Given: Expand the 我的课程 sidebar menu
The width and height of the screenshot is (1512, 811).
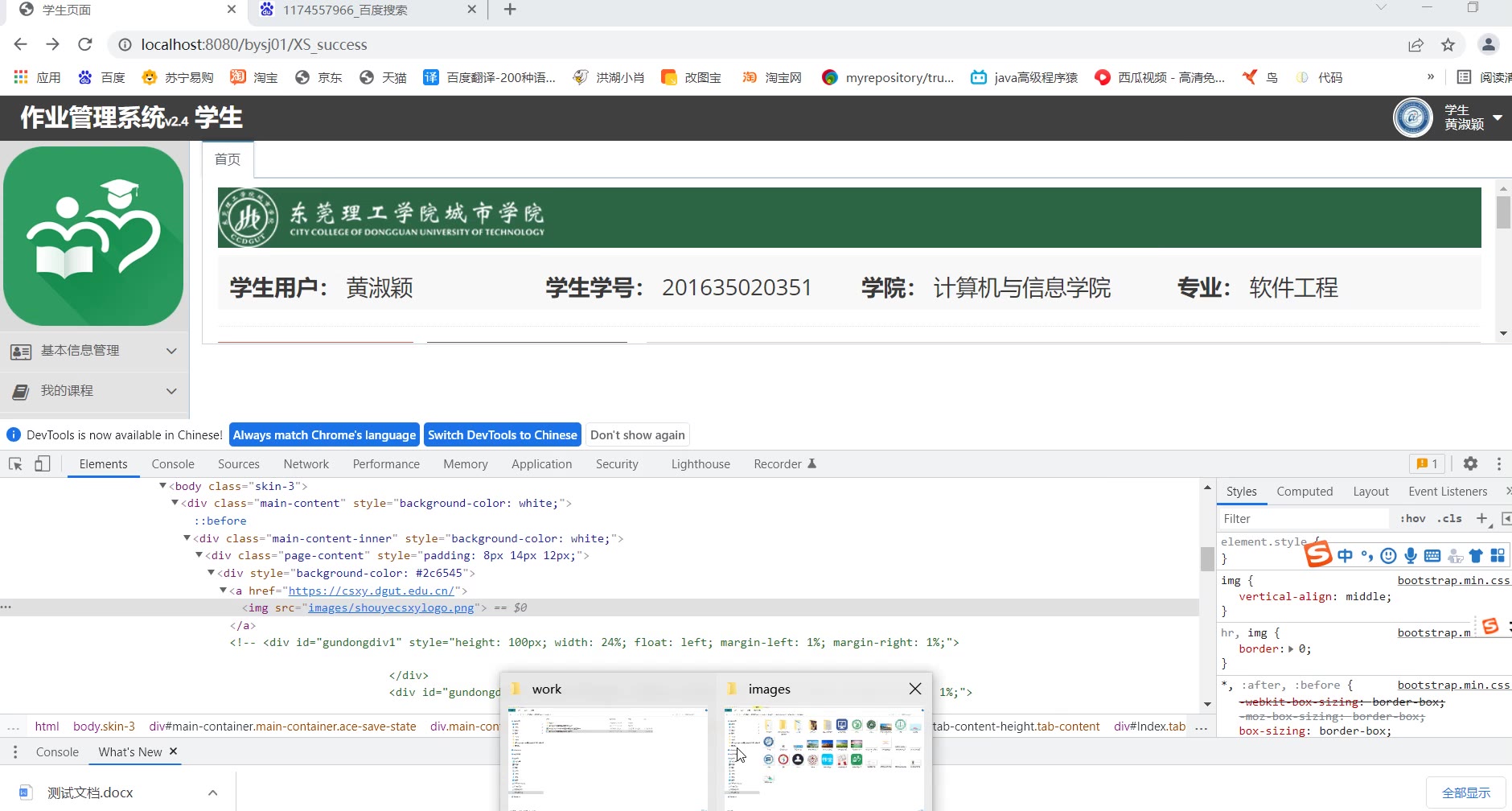Looking at the screenshot, I should click(94, 391).
